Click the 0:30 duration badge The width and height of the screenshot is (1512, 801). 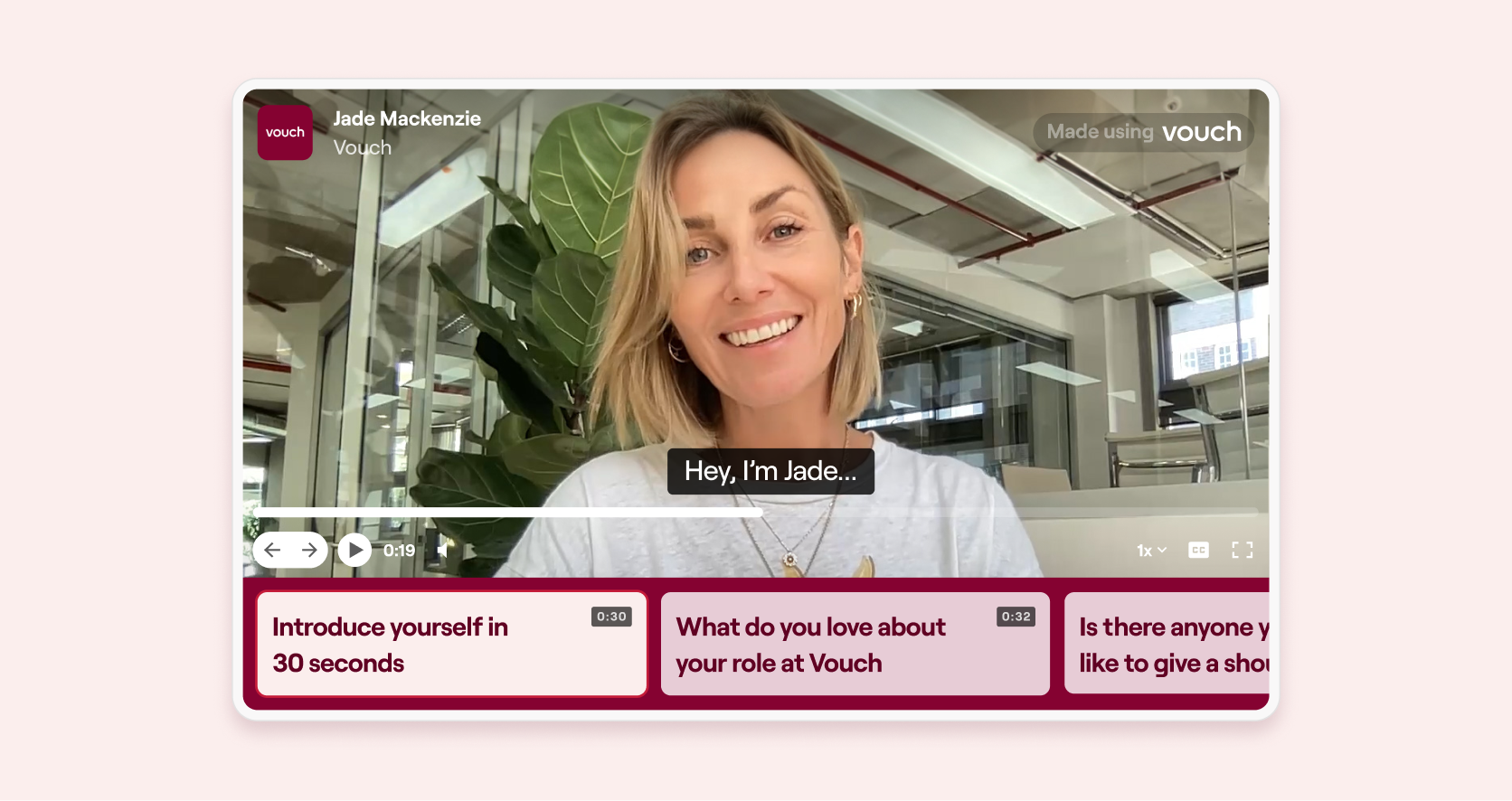pyautogui.click(x=612, y=617)
